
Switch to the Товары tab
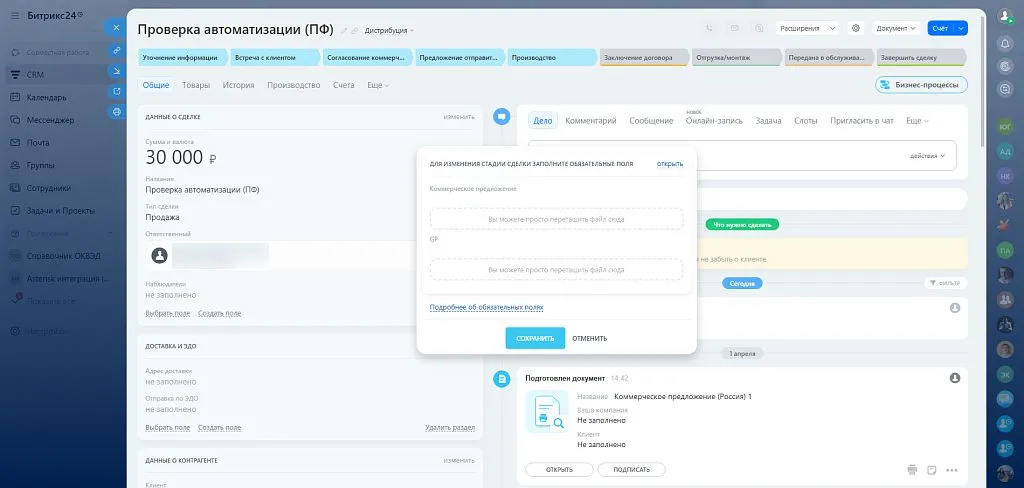tap(196, 85)
